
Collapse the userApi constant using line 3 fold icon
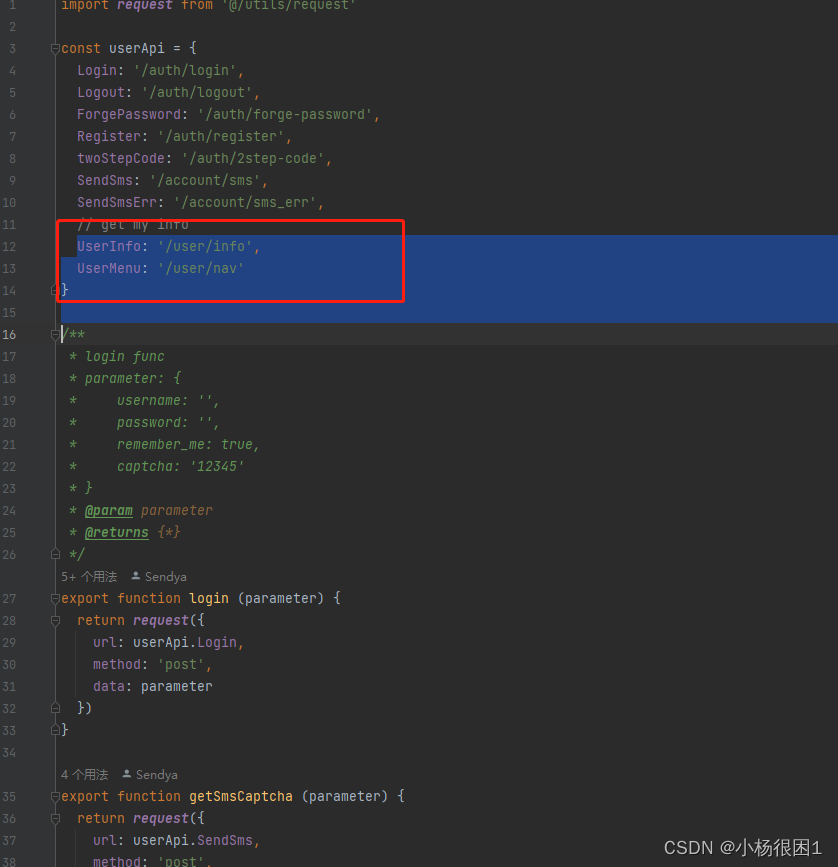click(x=56, y=47)
